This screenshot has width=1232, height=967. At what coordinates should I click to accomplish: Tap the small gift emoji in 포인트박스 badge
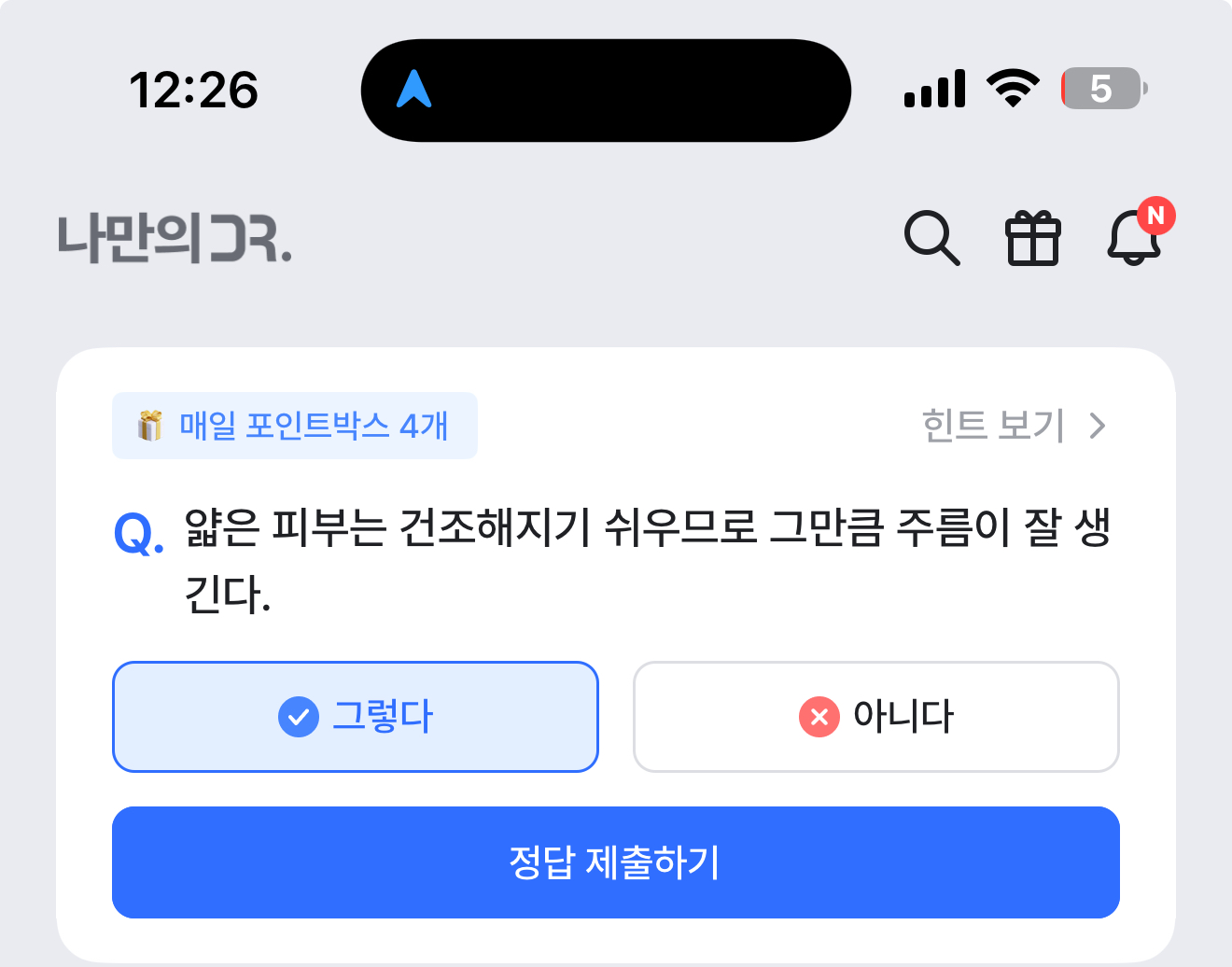(149, 426)
